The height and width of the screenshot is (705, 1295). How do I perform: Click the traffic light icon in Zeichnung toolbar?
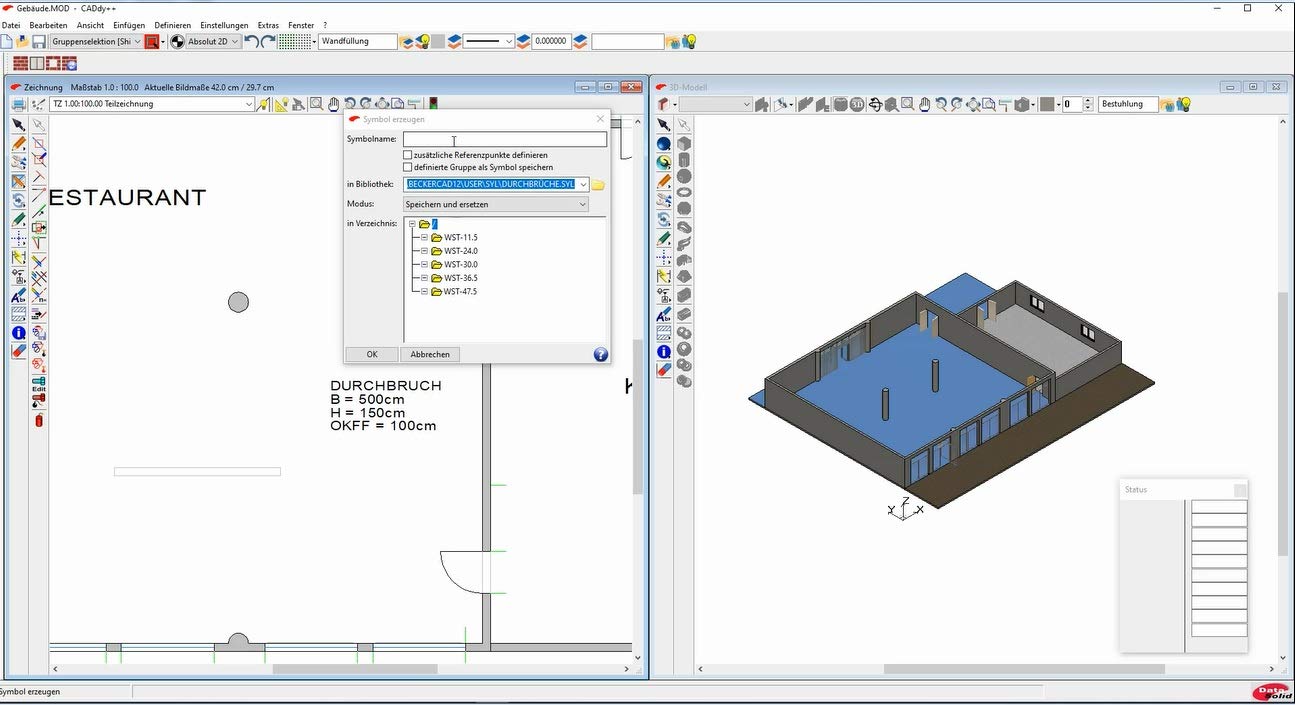(433, 104)
